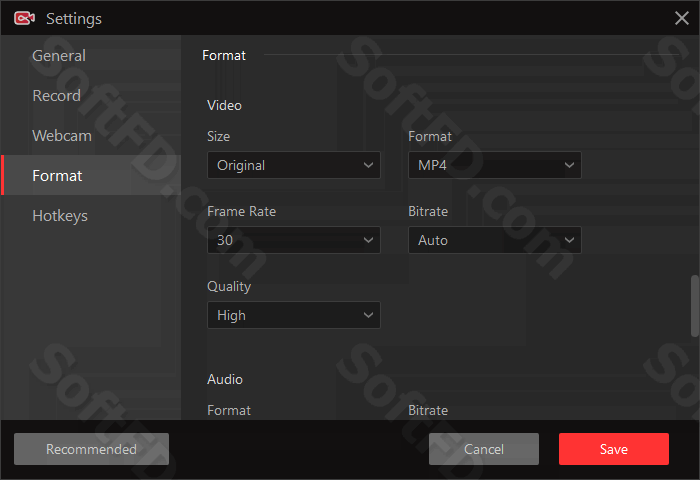Click the Audio section label
The height and width of the screenshot is (480, 700).
pyautogui.click(x=225, y=379)
